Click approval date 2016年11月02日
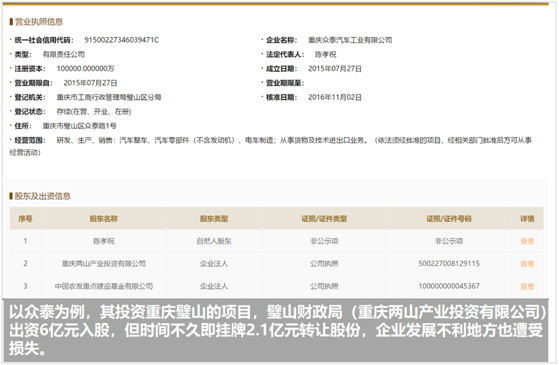Viewport: 559px width, 365px height. (335, 97)
